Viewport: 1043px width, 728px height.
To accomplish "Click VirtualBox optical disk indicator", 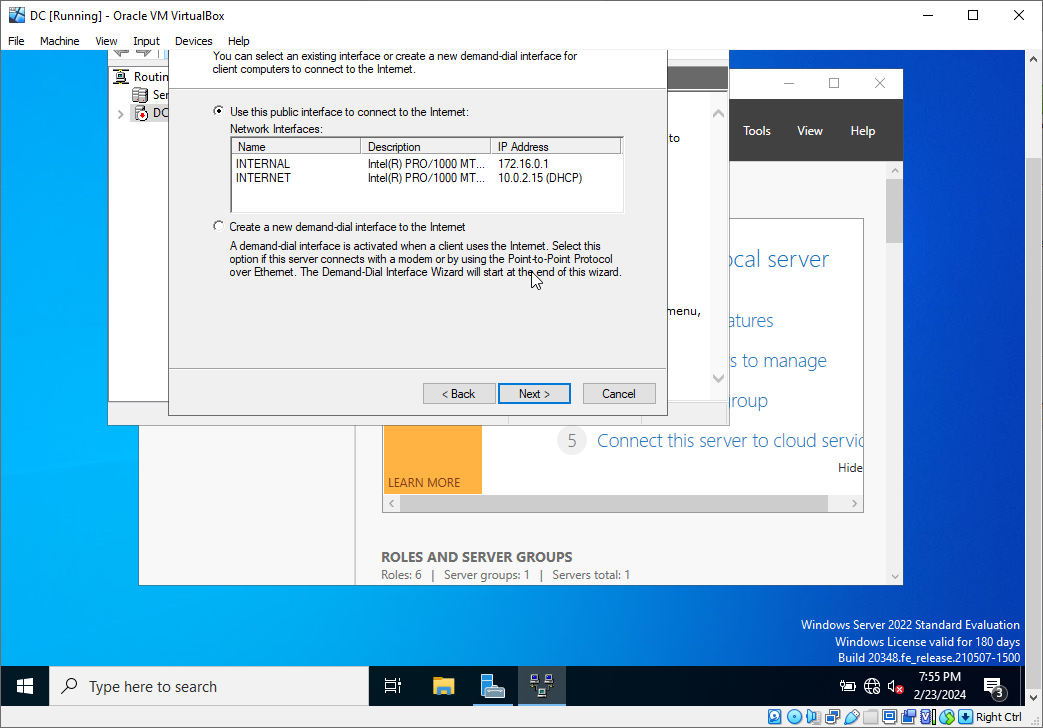I will click(x=794, y=717).
